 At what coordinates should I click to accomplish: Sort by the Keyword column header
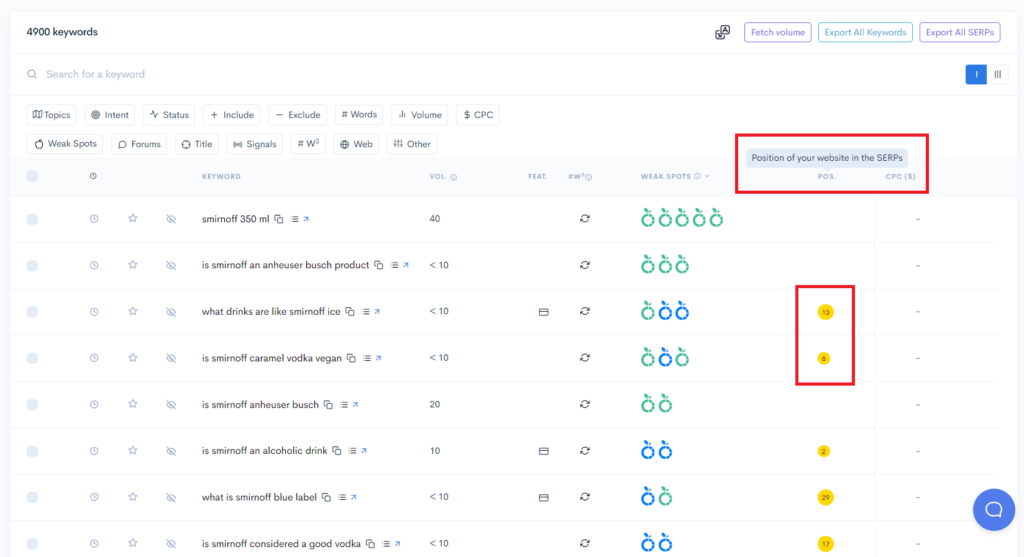coord(221,176)
